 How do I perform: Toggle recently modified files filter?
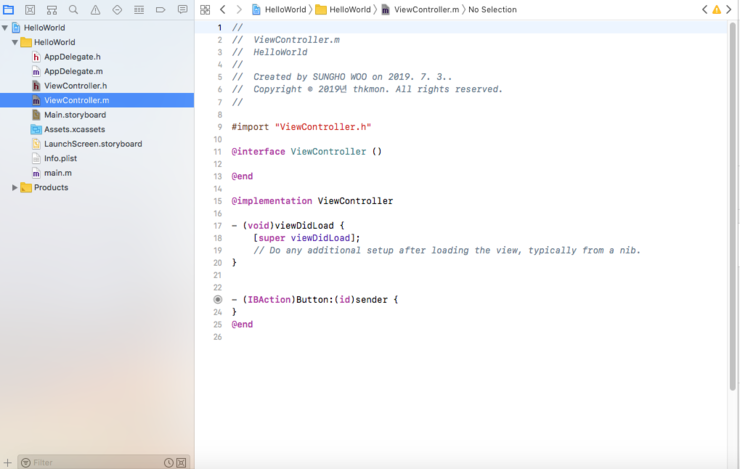(x=169, y=462)
